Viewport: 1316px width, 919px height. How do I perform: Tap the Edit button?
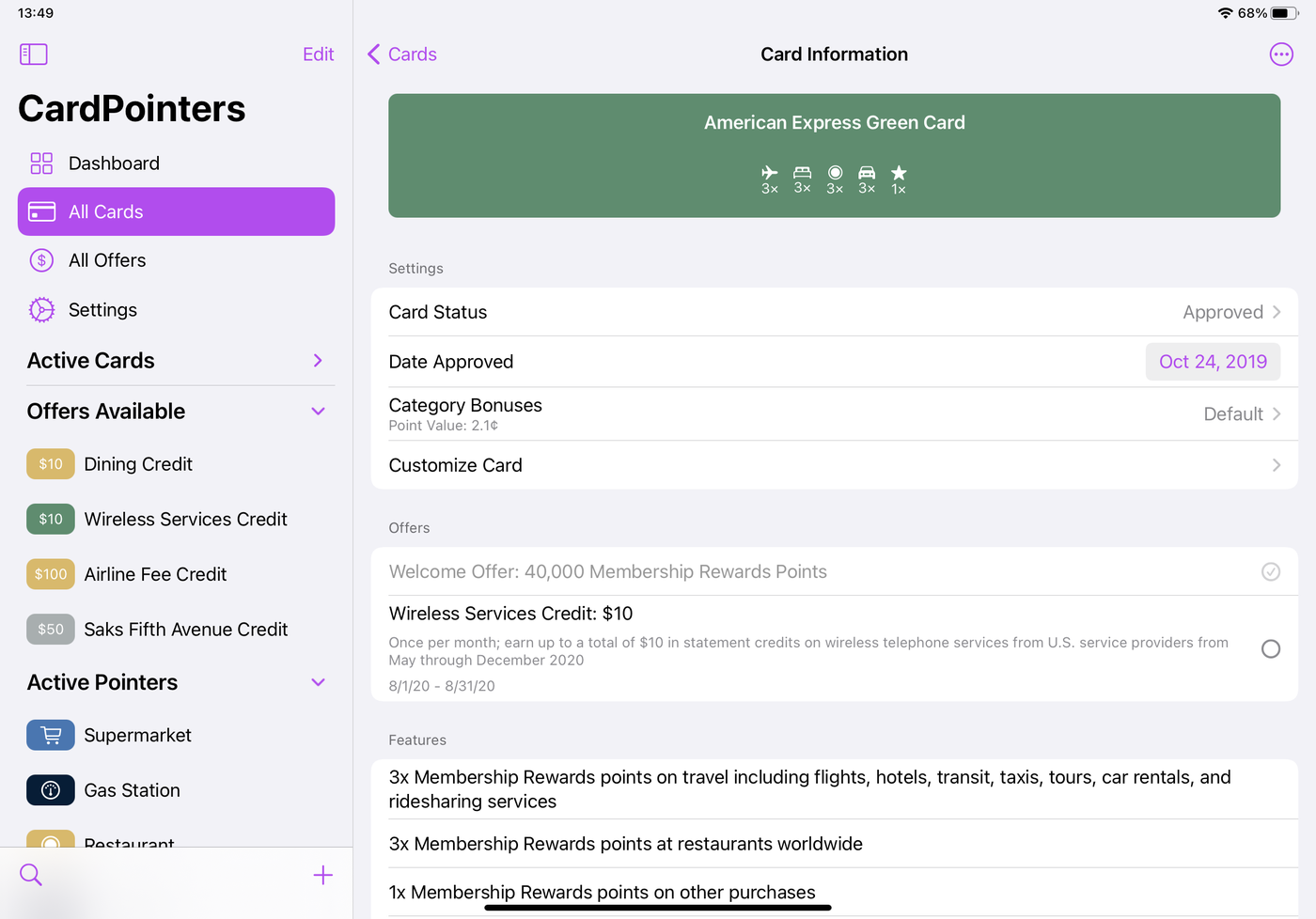pyautogui.click(x=318, y=55)
